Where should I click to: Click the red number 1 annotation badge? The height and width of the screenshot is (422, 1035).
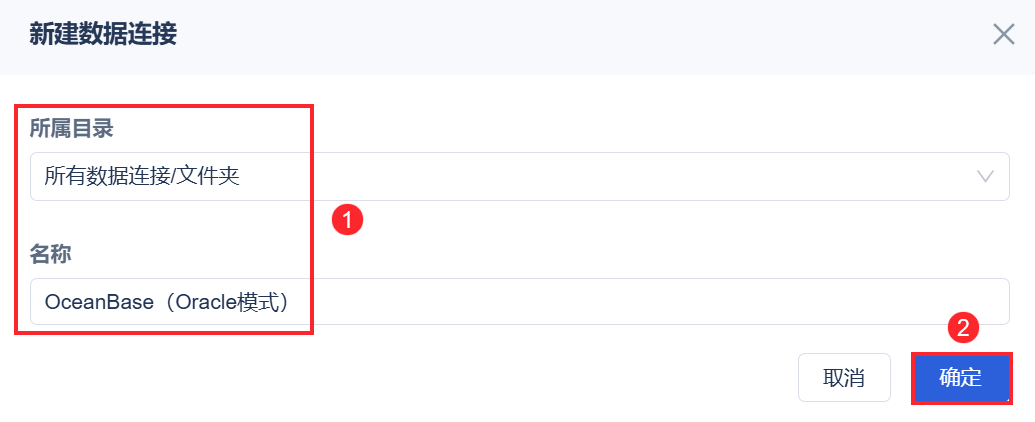346,220
